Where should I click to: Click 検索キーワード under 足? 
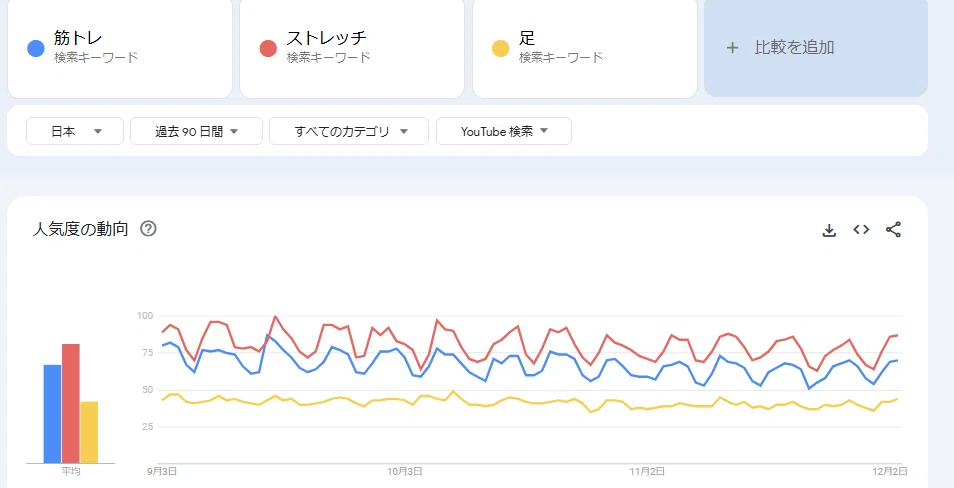tap(561, 58)
